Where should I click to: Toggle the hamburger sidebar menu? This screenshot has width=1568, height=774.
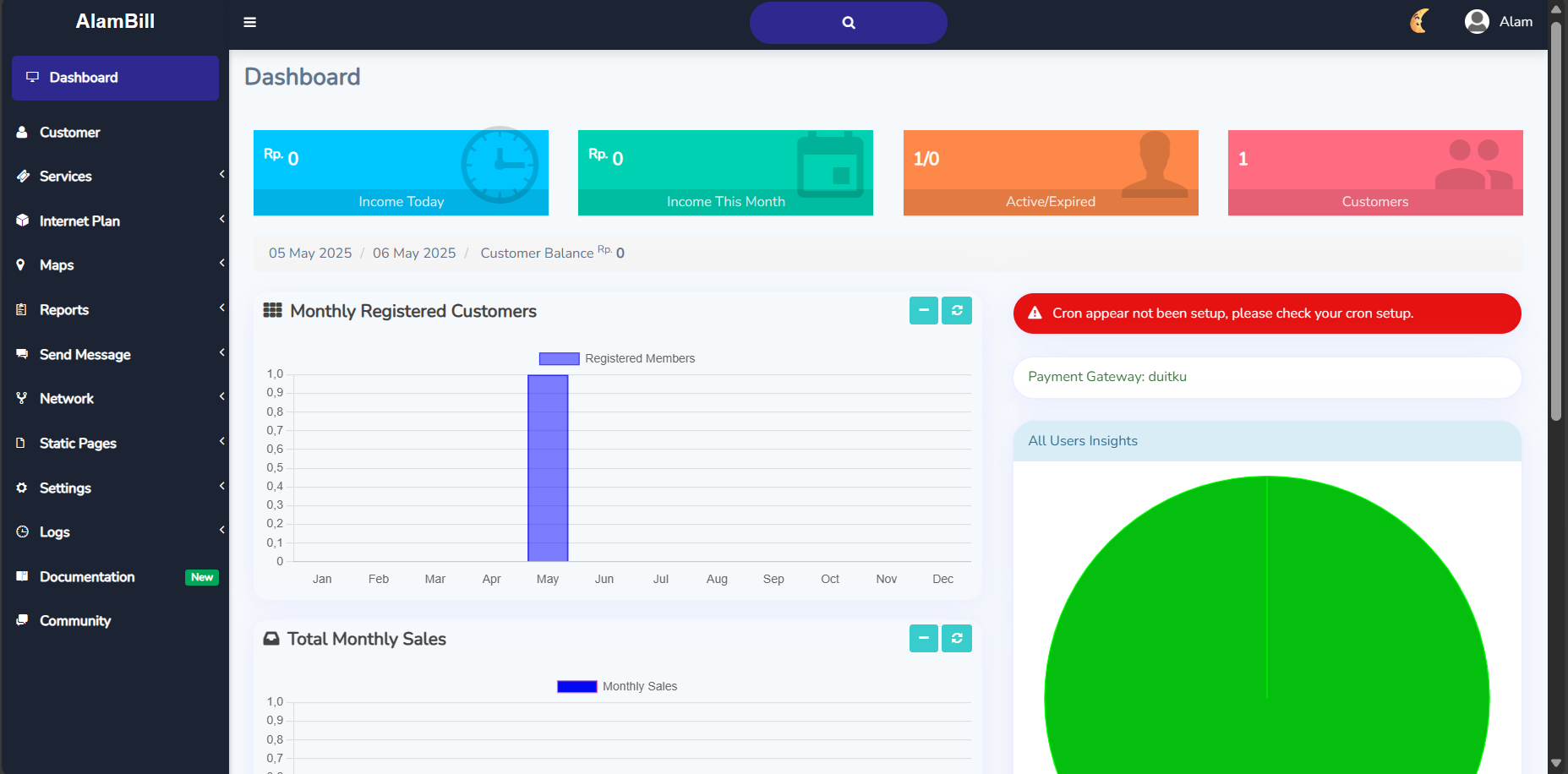pyautogui.click(x=249, y=22)
